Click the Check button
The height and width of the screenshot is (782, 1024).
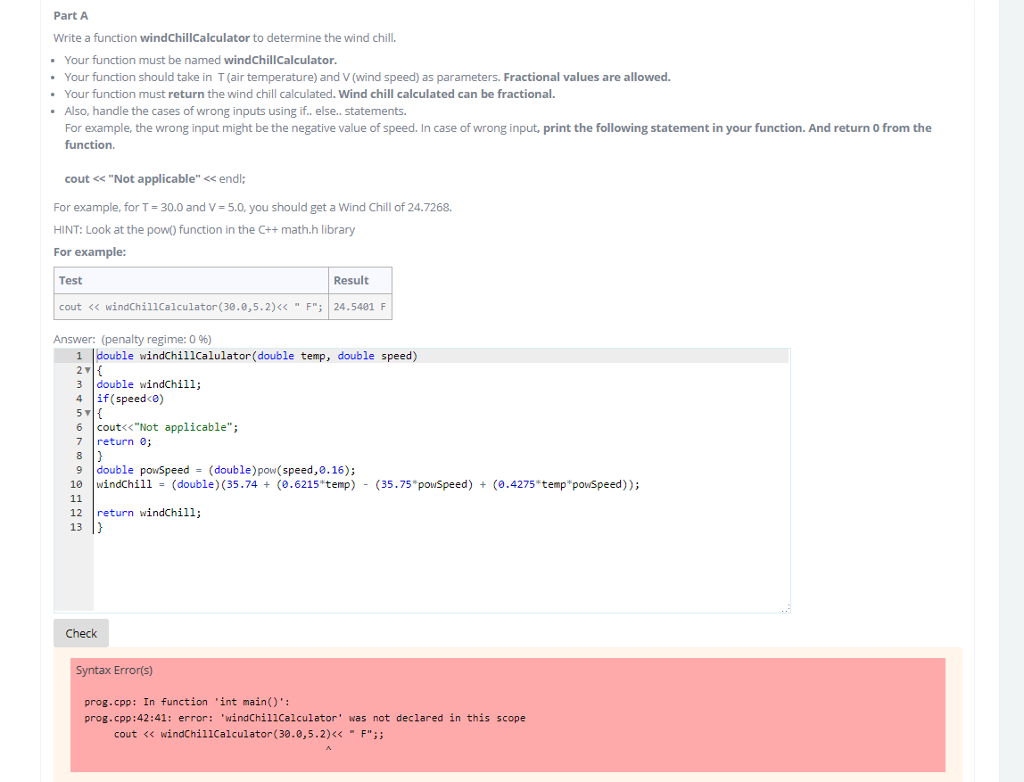pyautogui.click(x=80, y=632)
